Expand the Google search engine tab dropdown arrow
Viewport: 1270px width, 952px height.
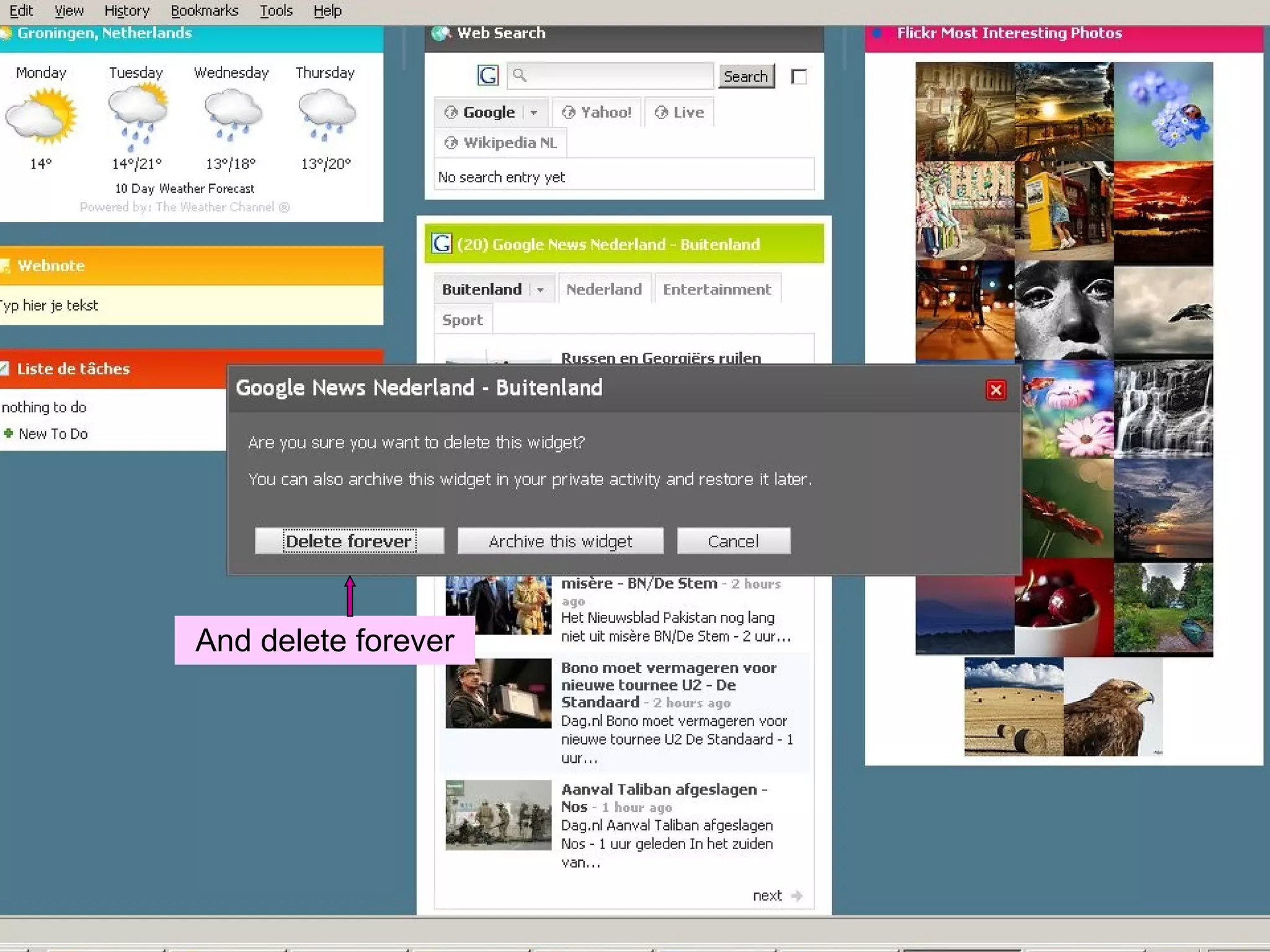click(x=534, y=113)
